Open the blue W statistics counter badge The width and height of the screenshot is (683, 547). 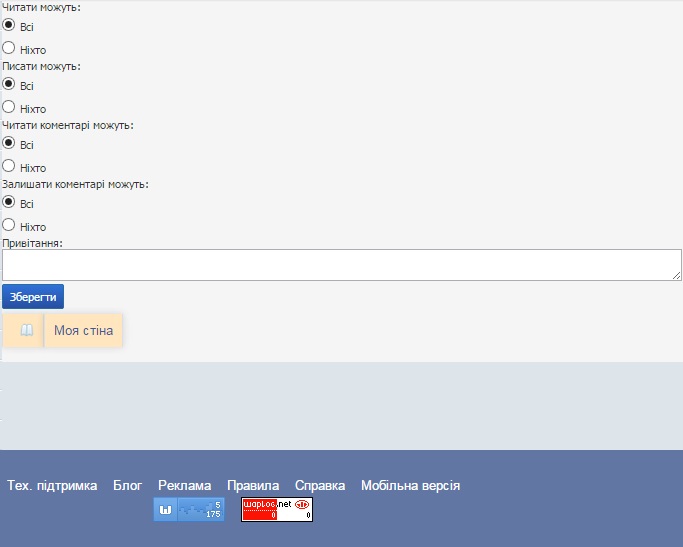point(189,510)
